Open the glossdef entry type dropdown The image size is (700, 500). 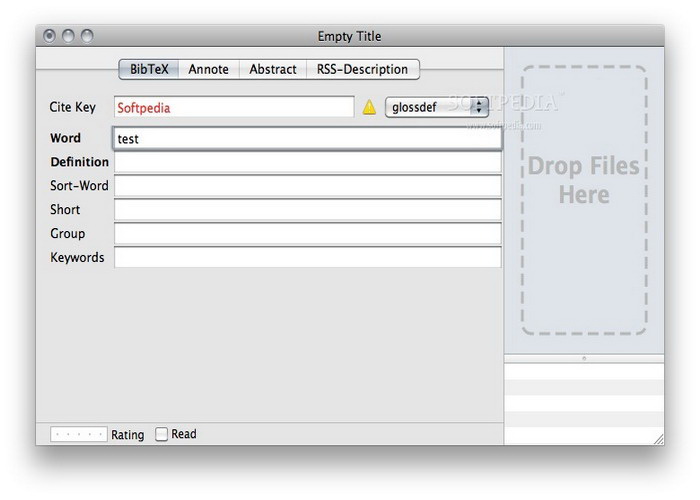click(437, 107)
